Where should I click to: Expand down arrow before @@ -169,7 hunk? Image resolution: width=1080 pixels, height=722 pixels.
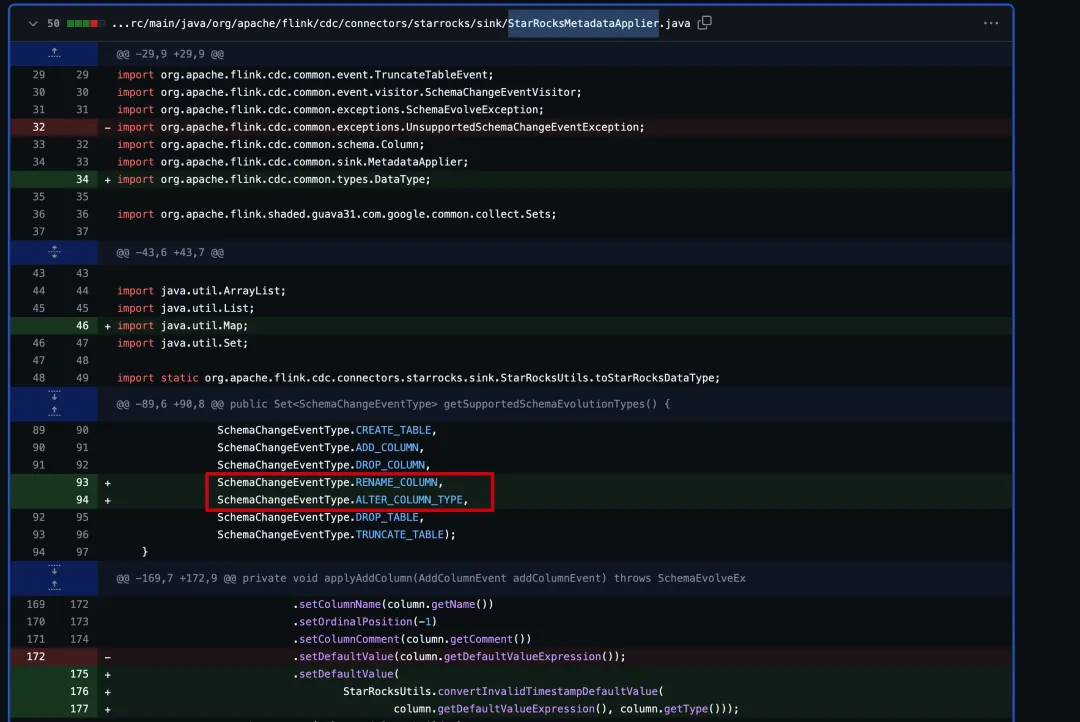coord(54,570)
